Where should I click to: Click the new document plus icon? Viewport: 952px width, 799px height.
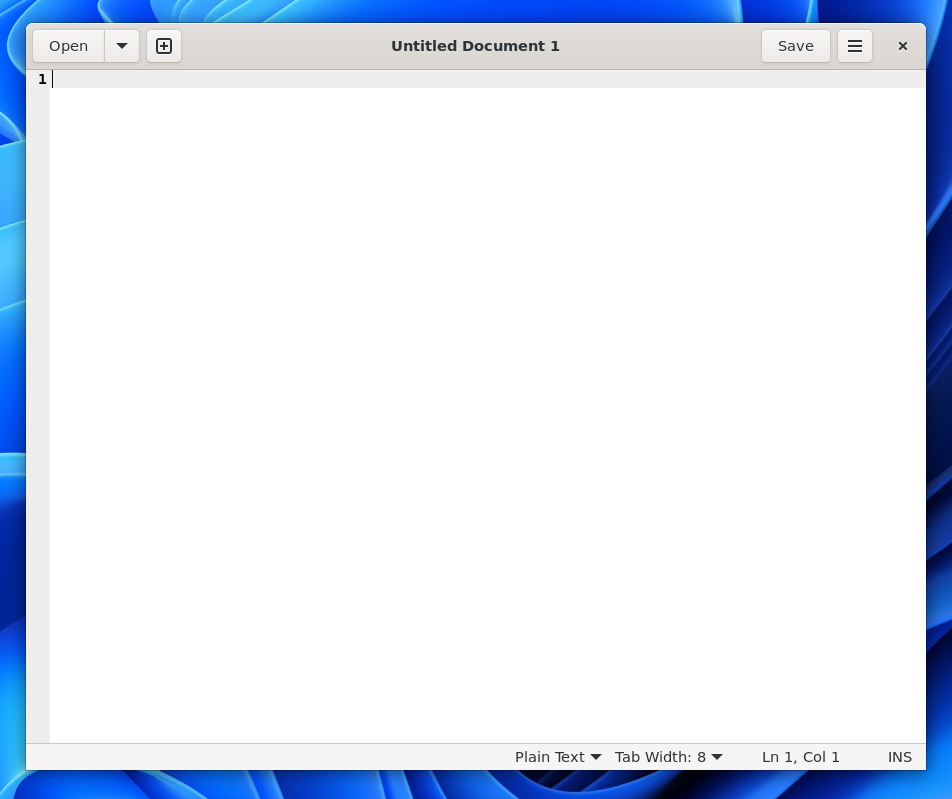(x=164, y=46)
